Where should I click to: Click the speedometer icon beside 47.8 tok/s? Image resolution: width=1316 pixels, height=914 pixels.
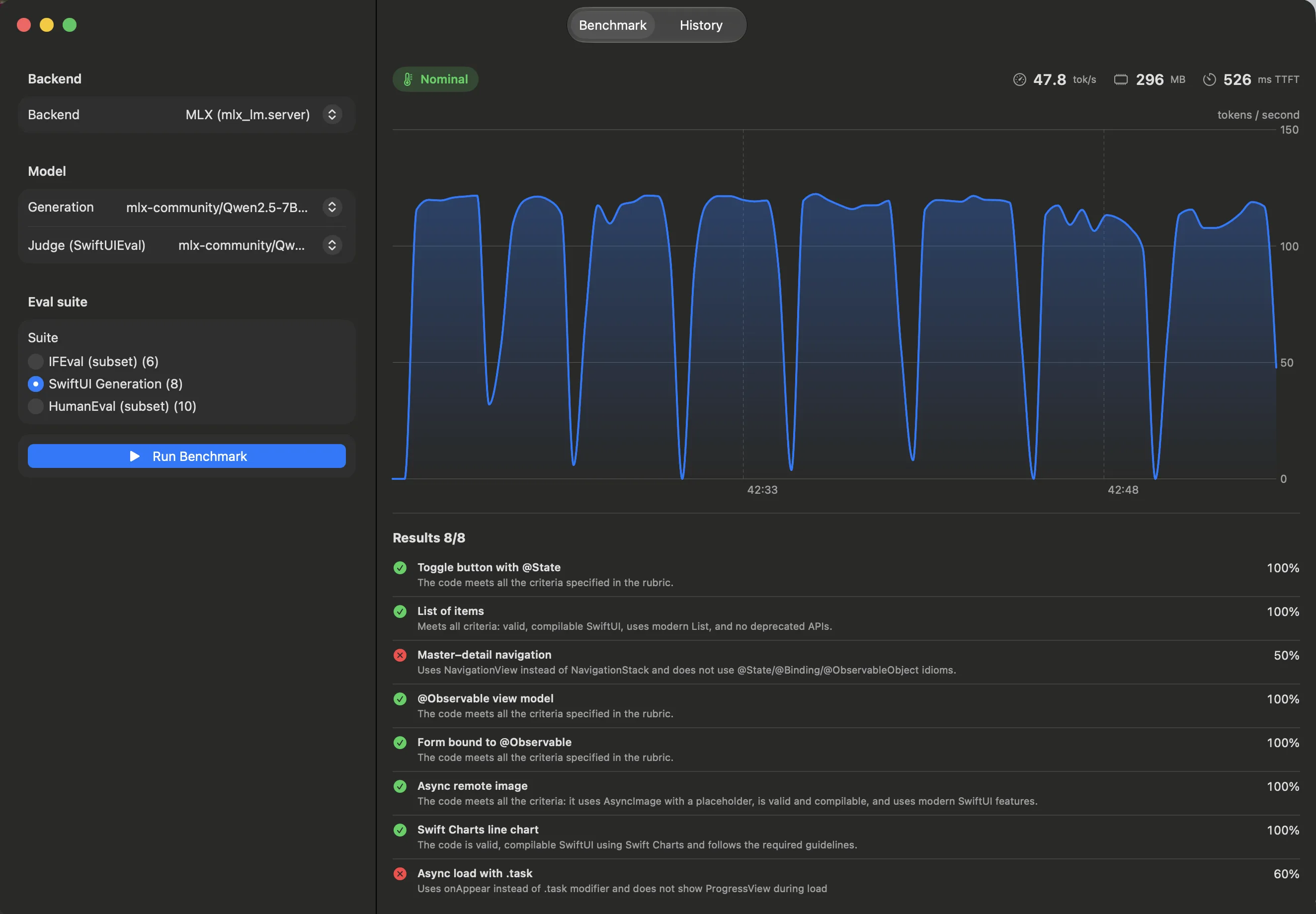[x=1019, y=79]
